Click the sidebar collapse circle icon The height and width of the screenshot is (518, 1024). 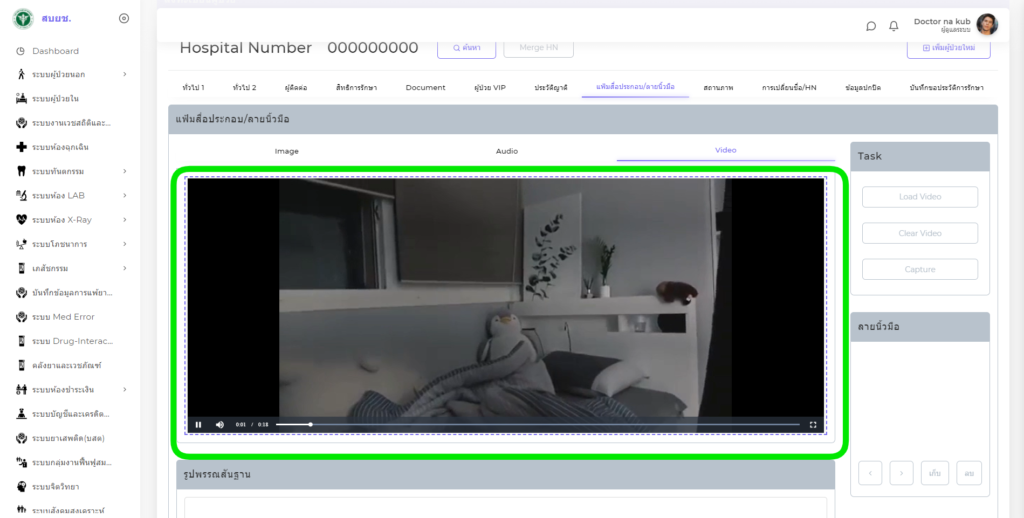[124, 18]
